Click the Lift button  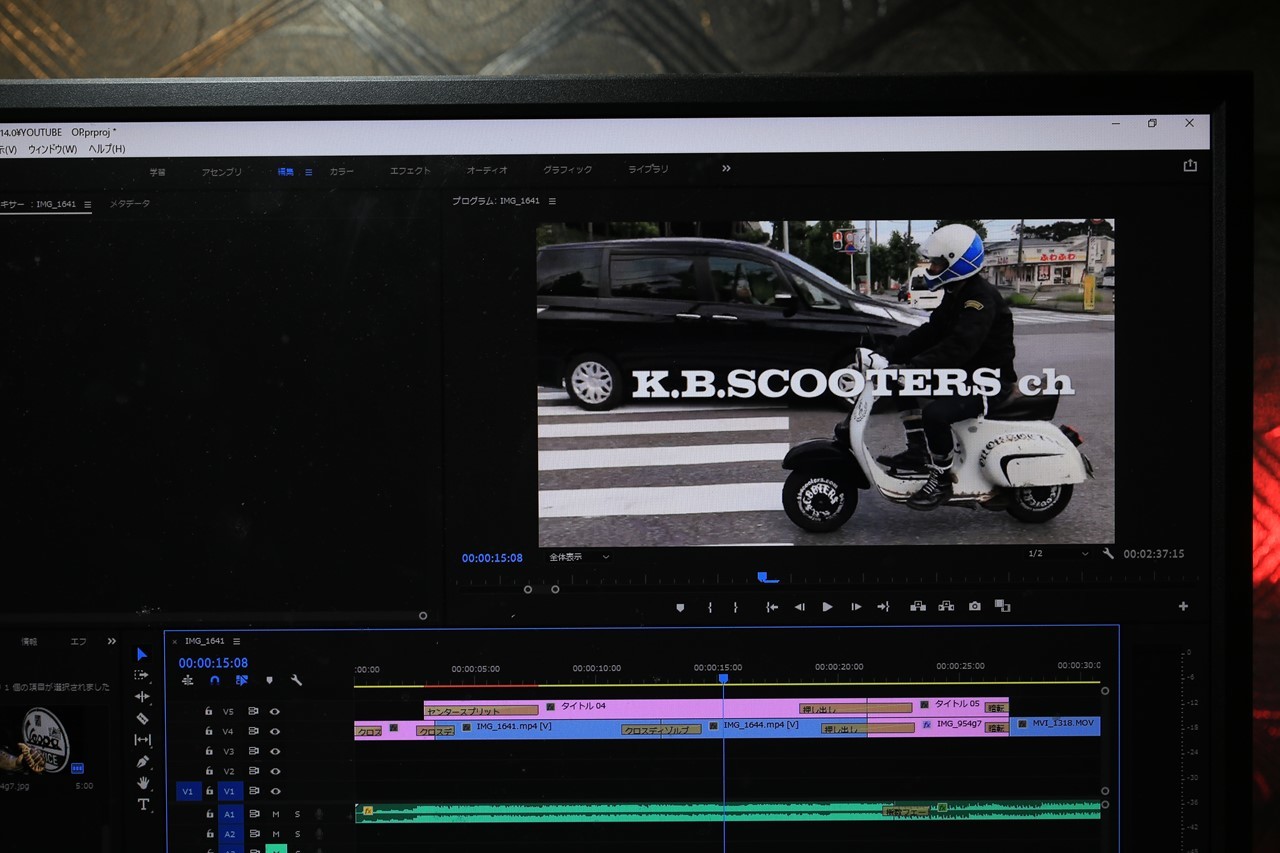pyautogui.click(x=917, y=606)
